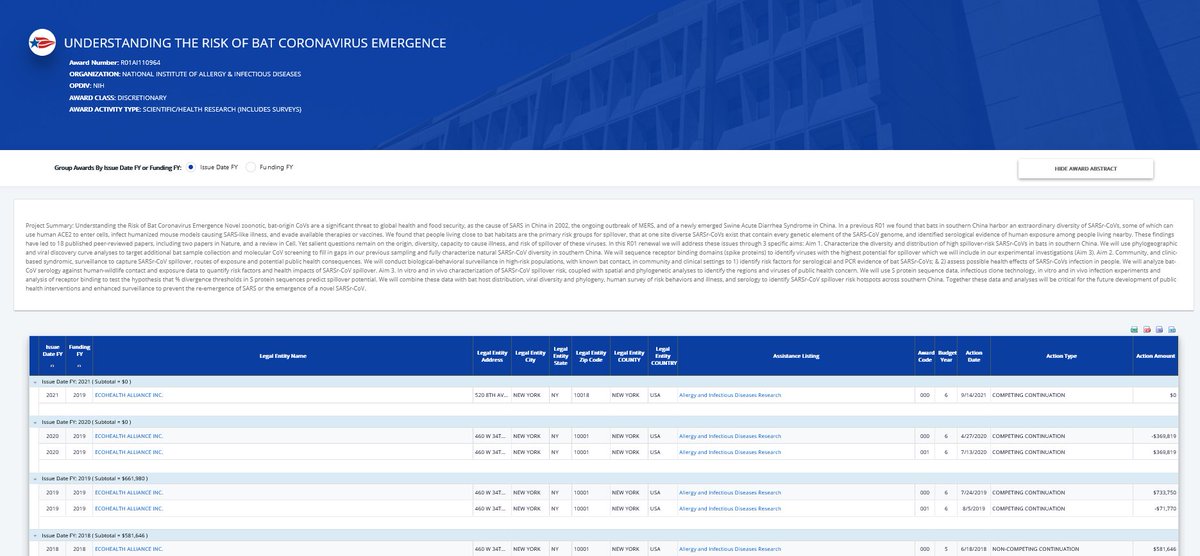Select the Funding FY radio button
The width and height of the screenshot is (1200, 556).
coord(250,168)
